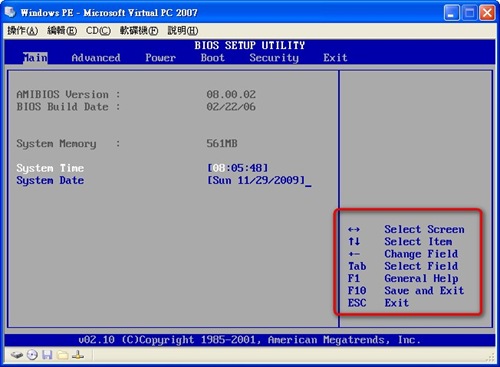Viewport: 500px width, 367px height.
Task: Maximize the Virtual PC window
Action: click(x=469, y=13)
